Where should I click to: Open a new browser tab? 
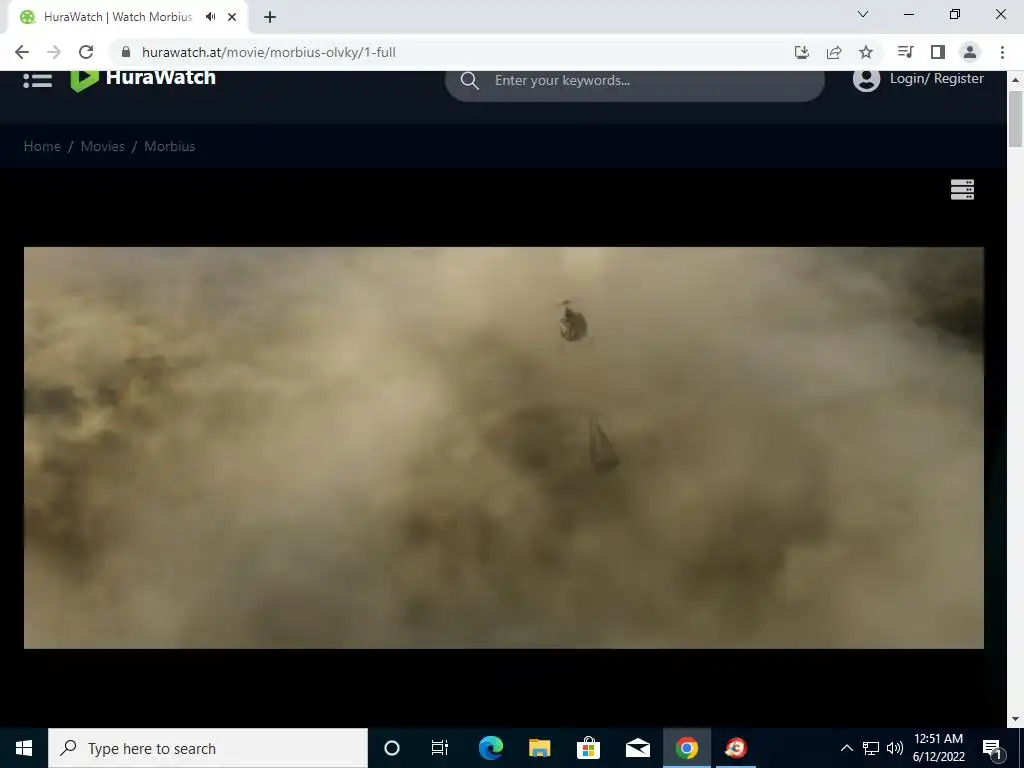pyautogui.click(x=270, y=17)
